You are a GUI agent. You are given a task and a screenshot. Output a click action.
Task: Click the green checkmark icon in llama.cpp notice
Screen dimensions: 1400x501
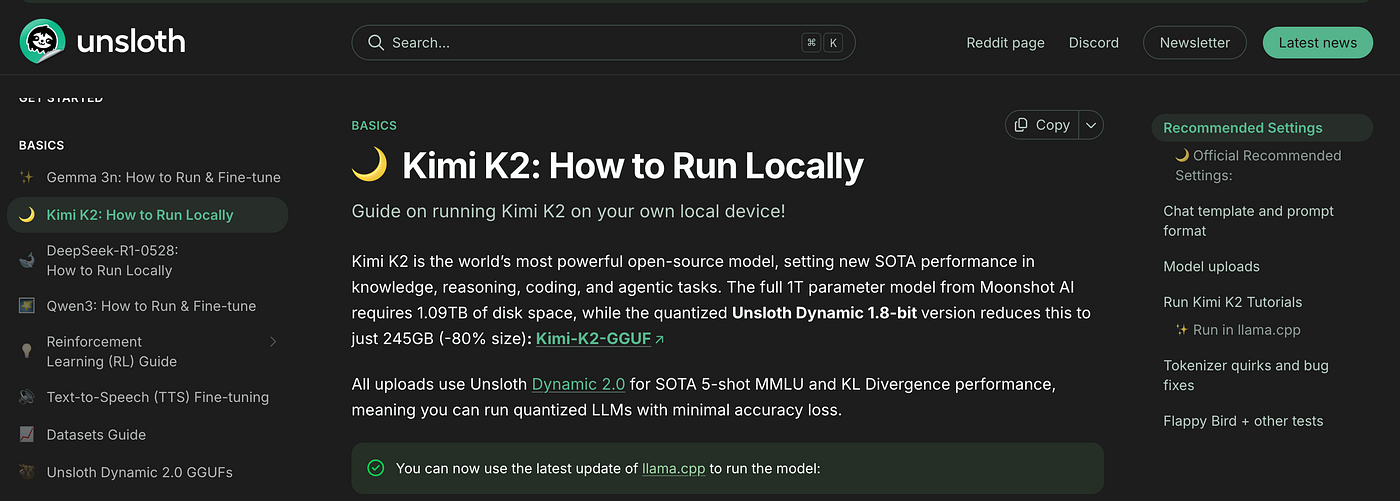pos(376,468)
